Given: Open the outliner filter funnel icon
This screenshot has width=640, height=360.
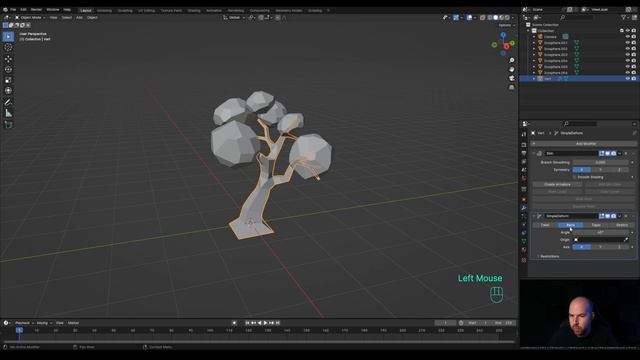Looking at the screenshot, I should 624,18.
